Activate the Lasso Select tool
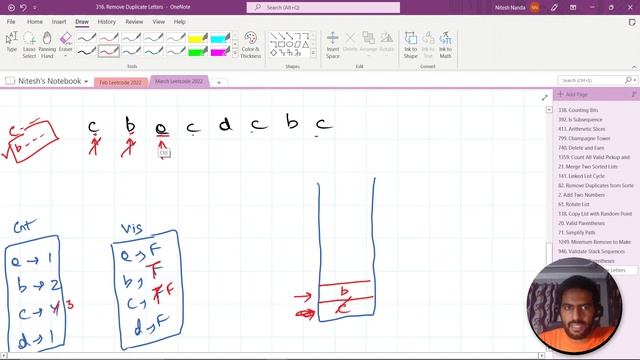The width and height of the screenshot is (640, 360). point(29,45)
